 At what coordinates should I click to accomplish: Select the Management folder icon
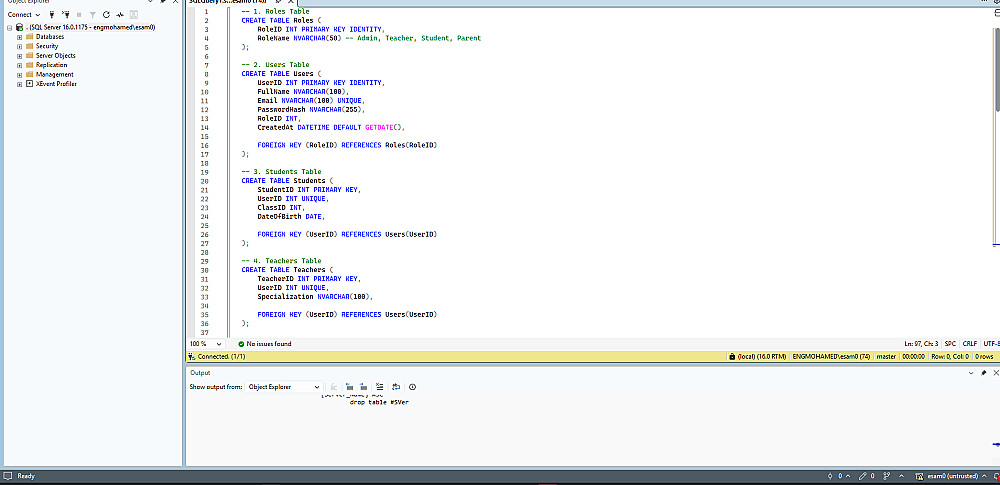point(29,75)
